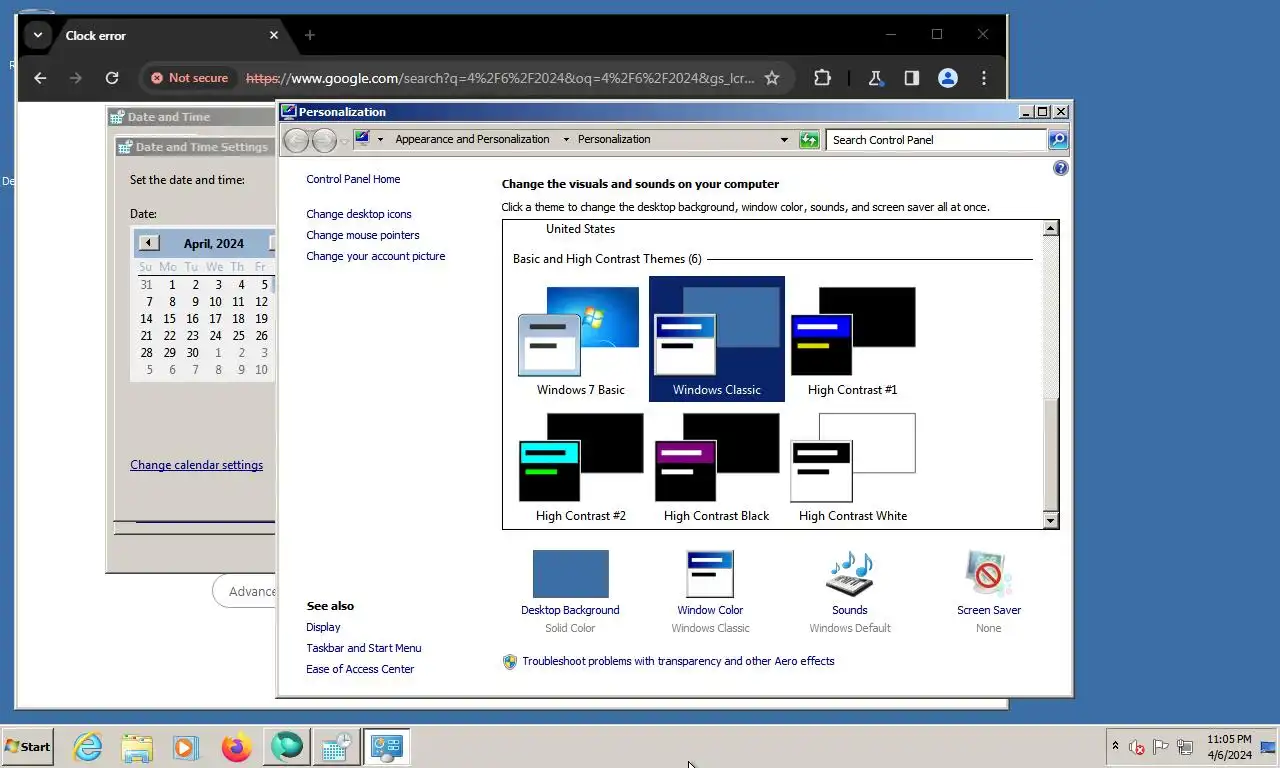Viewport: 1280px width, 768px height.
Task: Launch Windows Media Player from taskbar
Action: click(186, 747)
